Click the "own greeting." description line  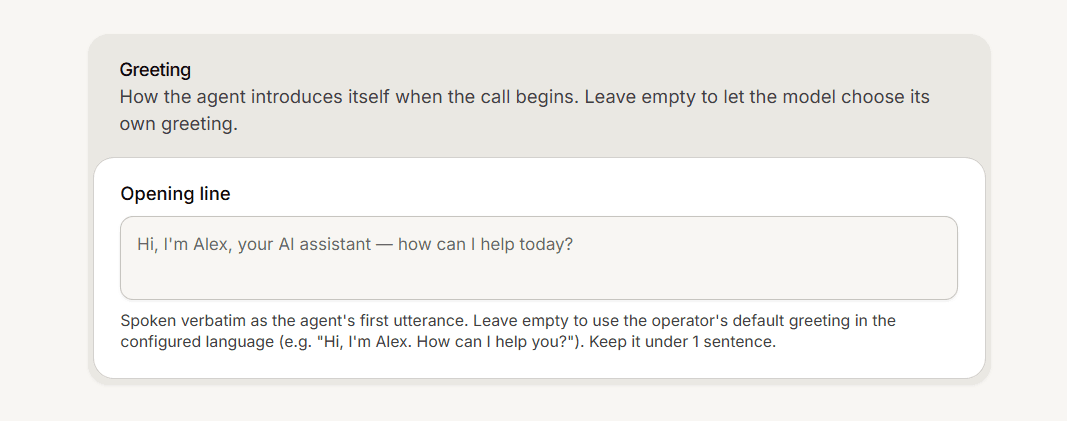click(179, 125)
